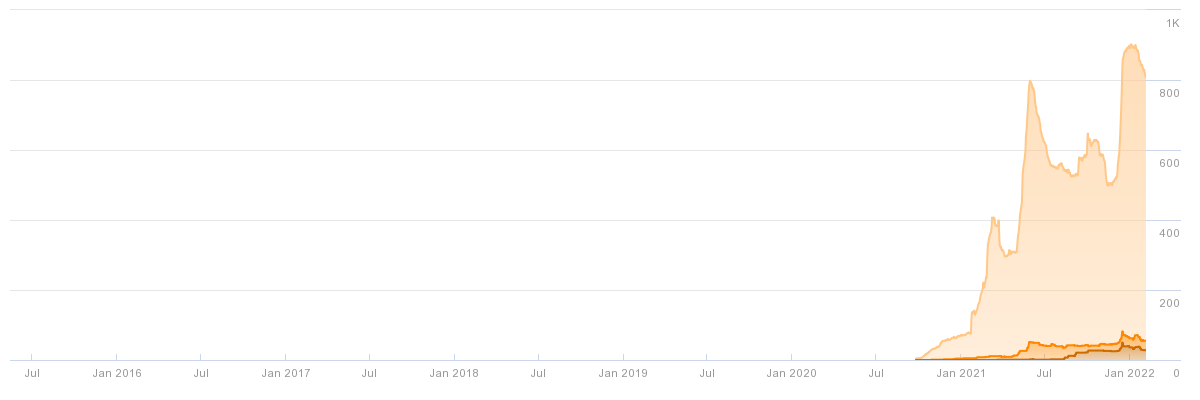Click the 800-level peak in mid-2021

(x=1030, y=81)
